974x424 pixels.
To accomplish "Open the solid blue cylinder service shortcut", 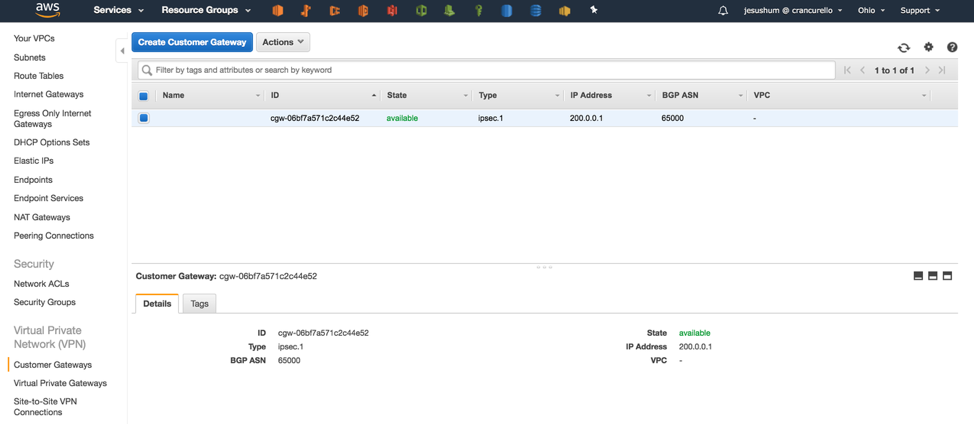I will point(506,11).
